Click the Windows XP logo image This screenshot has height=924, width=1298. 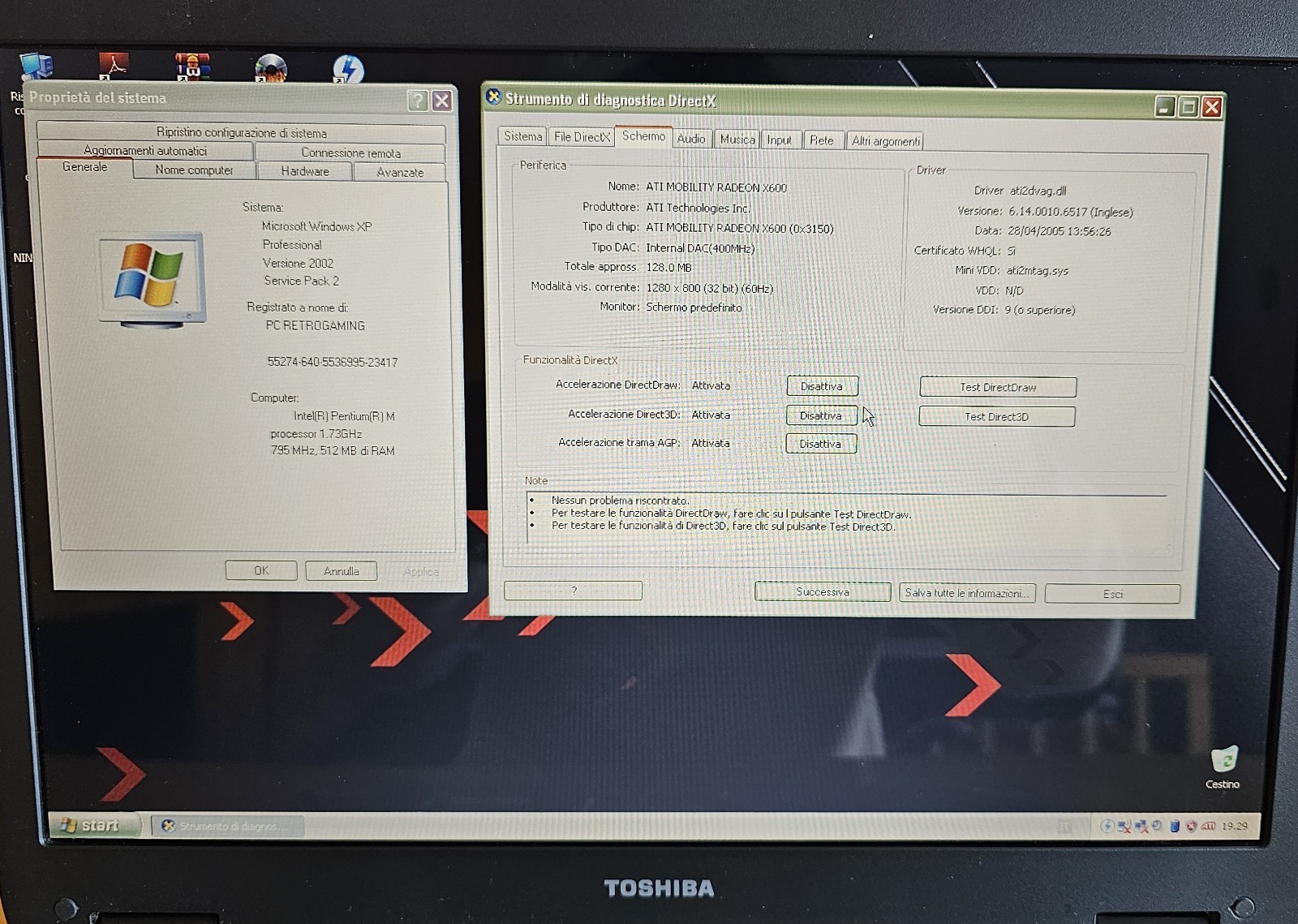[x=152, y=279]
